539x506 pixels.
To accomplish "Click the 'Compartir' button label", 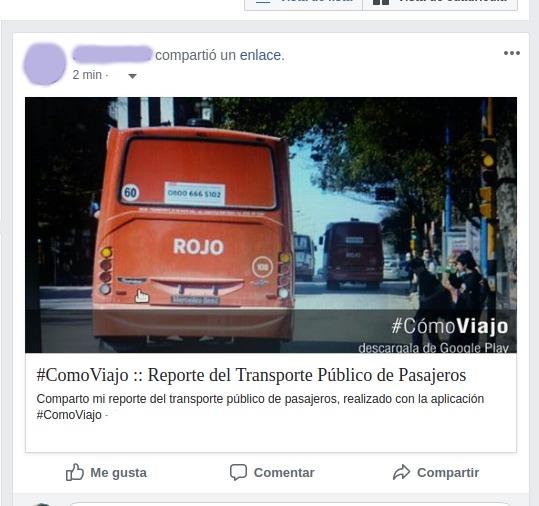I will (x=448, y=473).
